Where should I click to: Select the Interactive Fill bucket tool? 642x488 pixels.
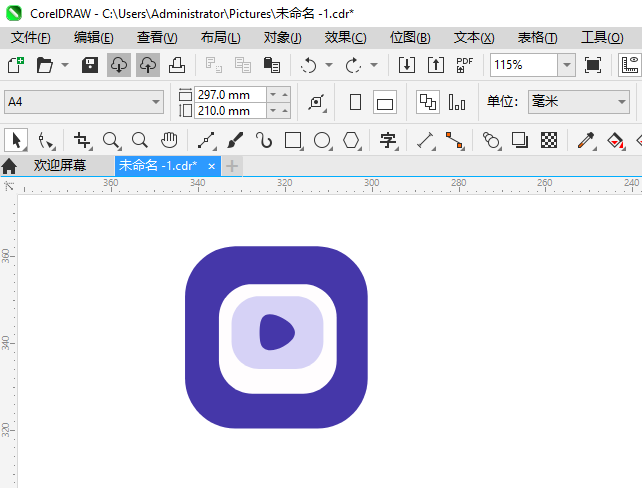point(615,140)
